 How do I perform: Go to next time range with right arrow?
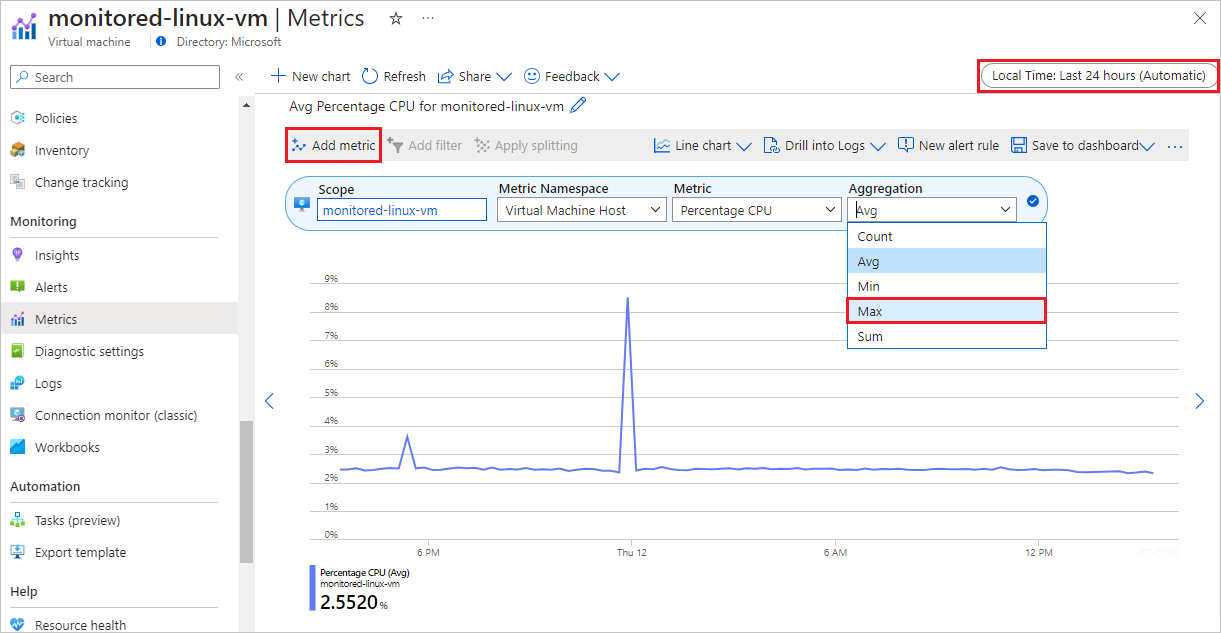click(1200, 401)
